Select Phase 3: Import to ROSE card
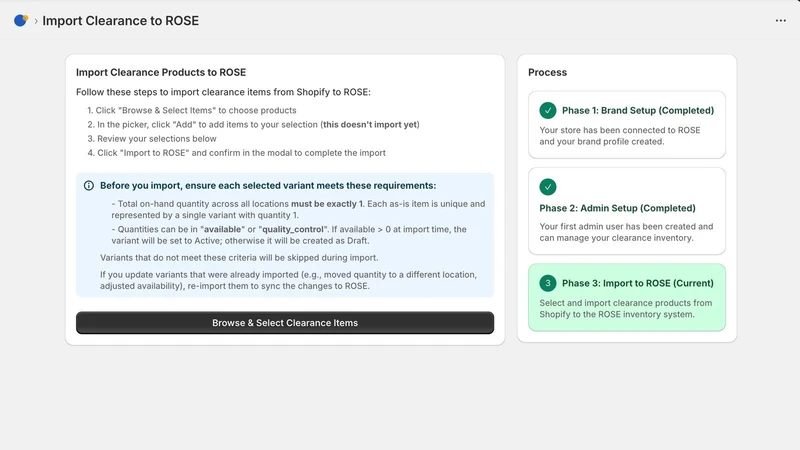The height and width of the screenshot is (450, 800). point(627,297)
